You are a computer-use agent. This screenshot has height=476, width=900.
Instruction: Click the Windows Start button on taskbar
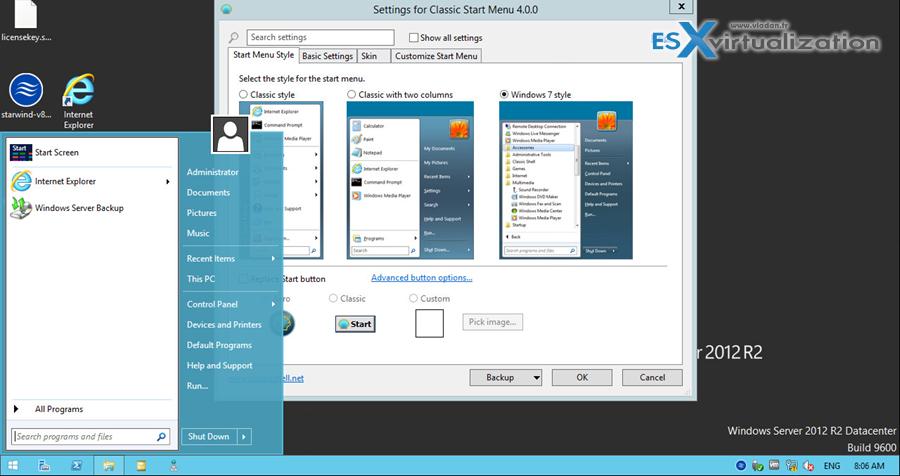12,466
